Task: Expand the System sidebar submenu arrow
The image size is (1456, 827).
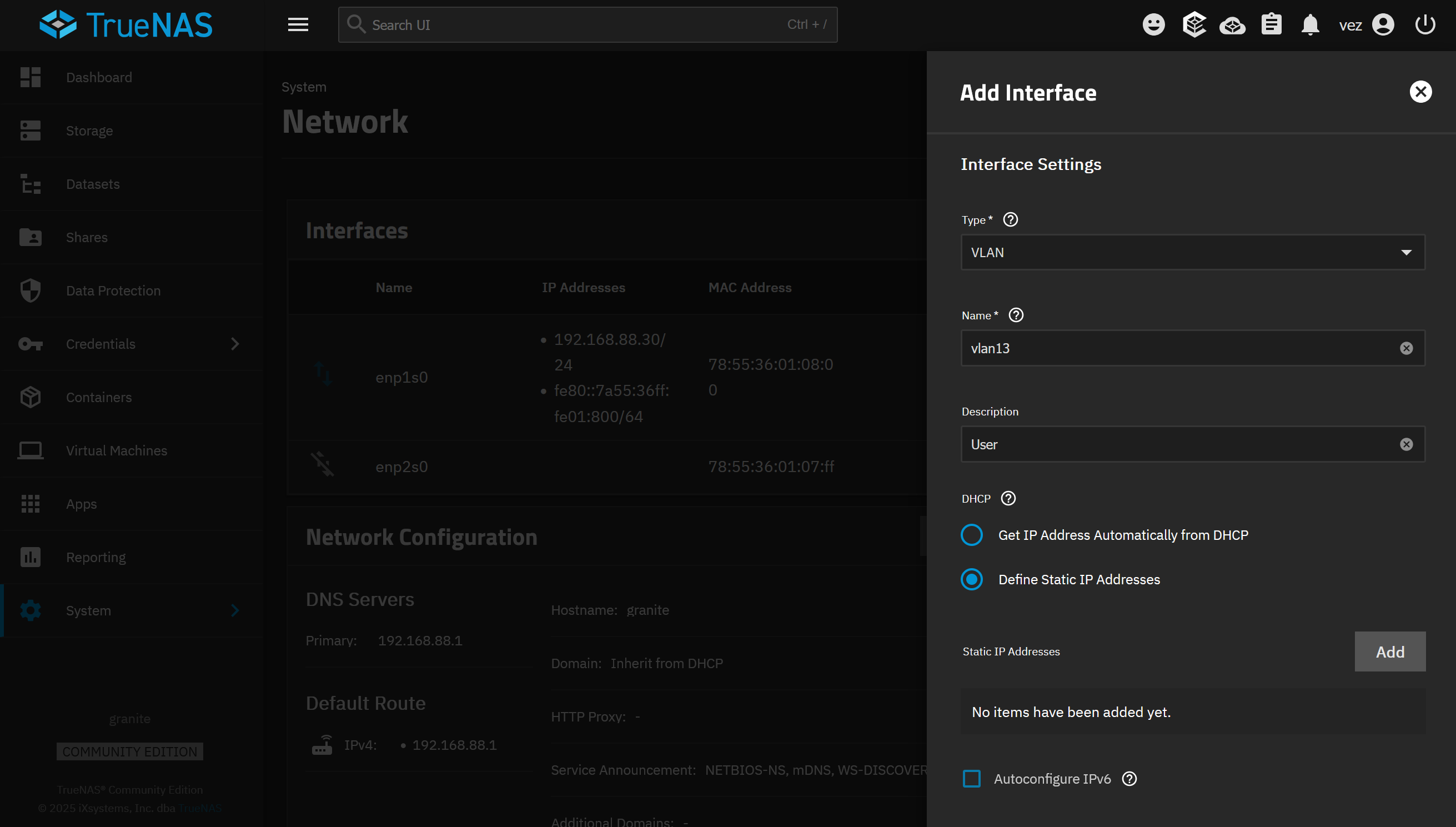Action: 235,610
